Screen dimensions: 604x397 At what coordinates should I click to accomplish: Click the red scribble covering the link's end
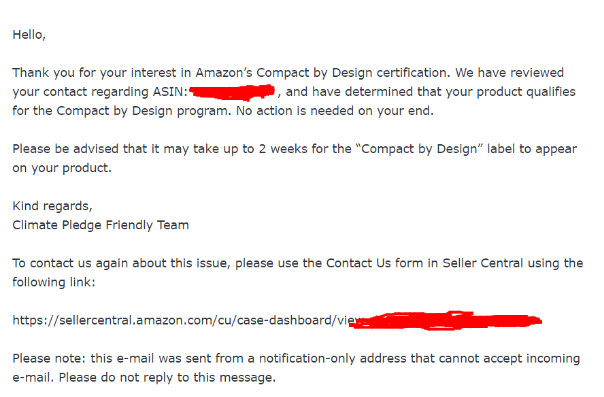coord(446,320)
